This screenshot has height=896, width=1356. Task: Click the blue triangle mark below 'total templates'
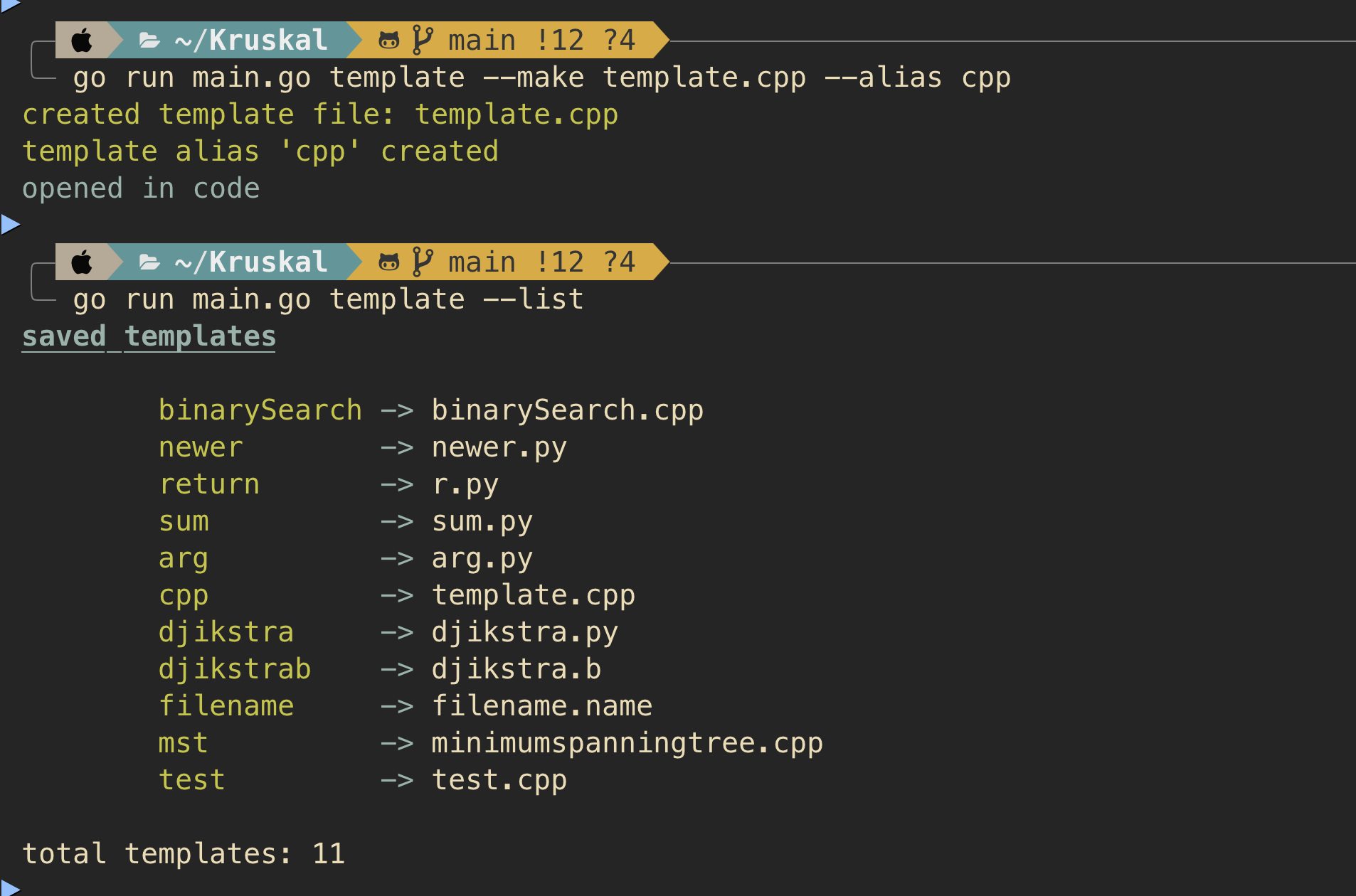click(x=9, y=889)
